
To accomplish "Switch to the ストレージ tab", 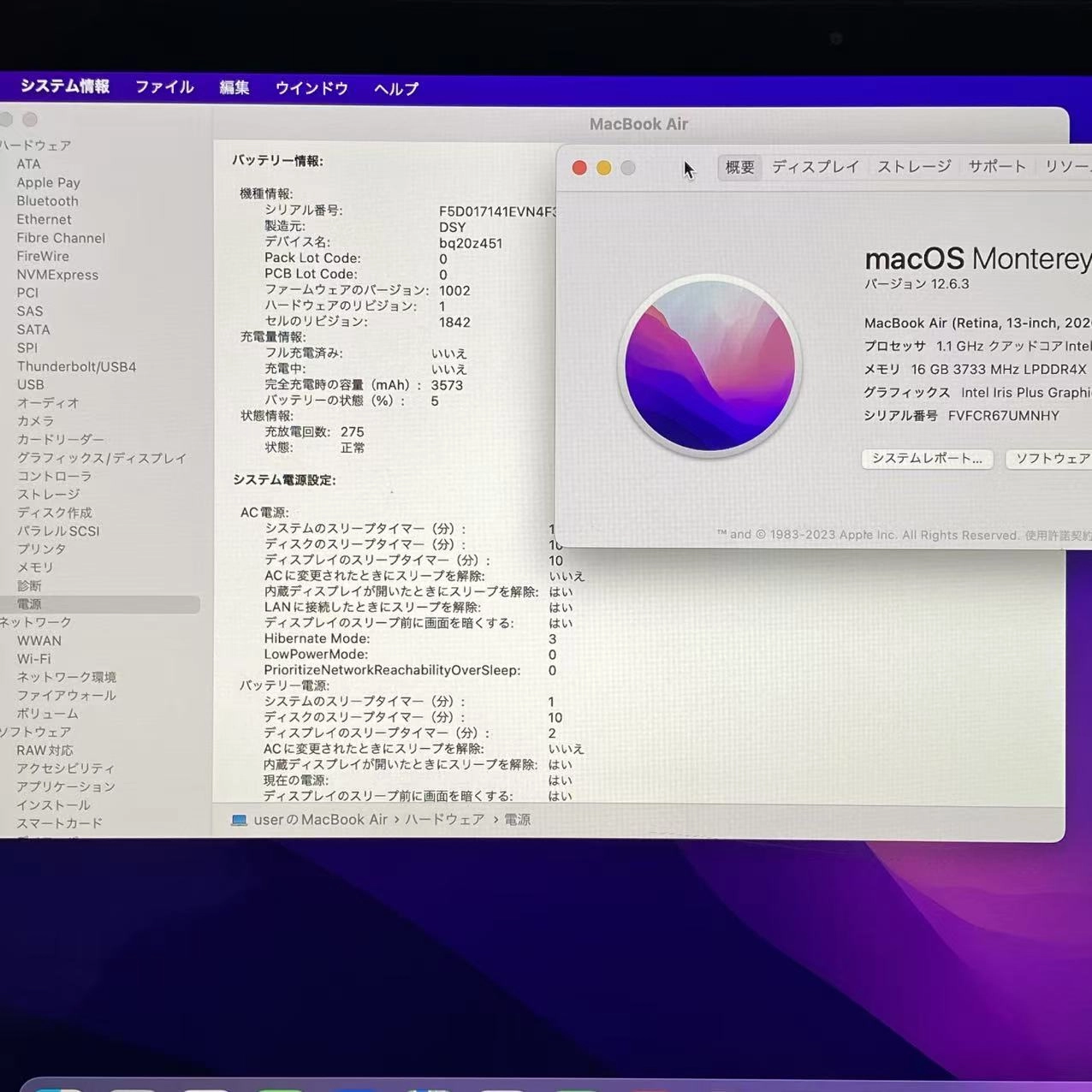I will click(x=912, y=166).
